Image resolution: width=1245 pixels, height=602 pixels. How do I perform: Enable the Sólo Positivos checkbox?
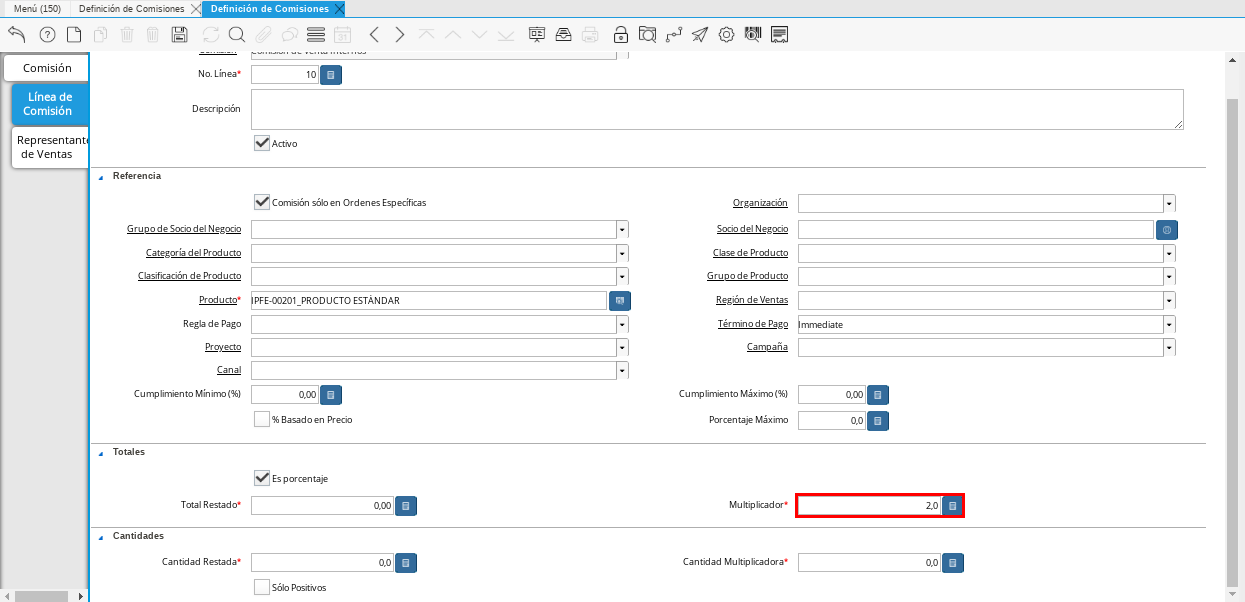262,587
